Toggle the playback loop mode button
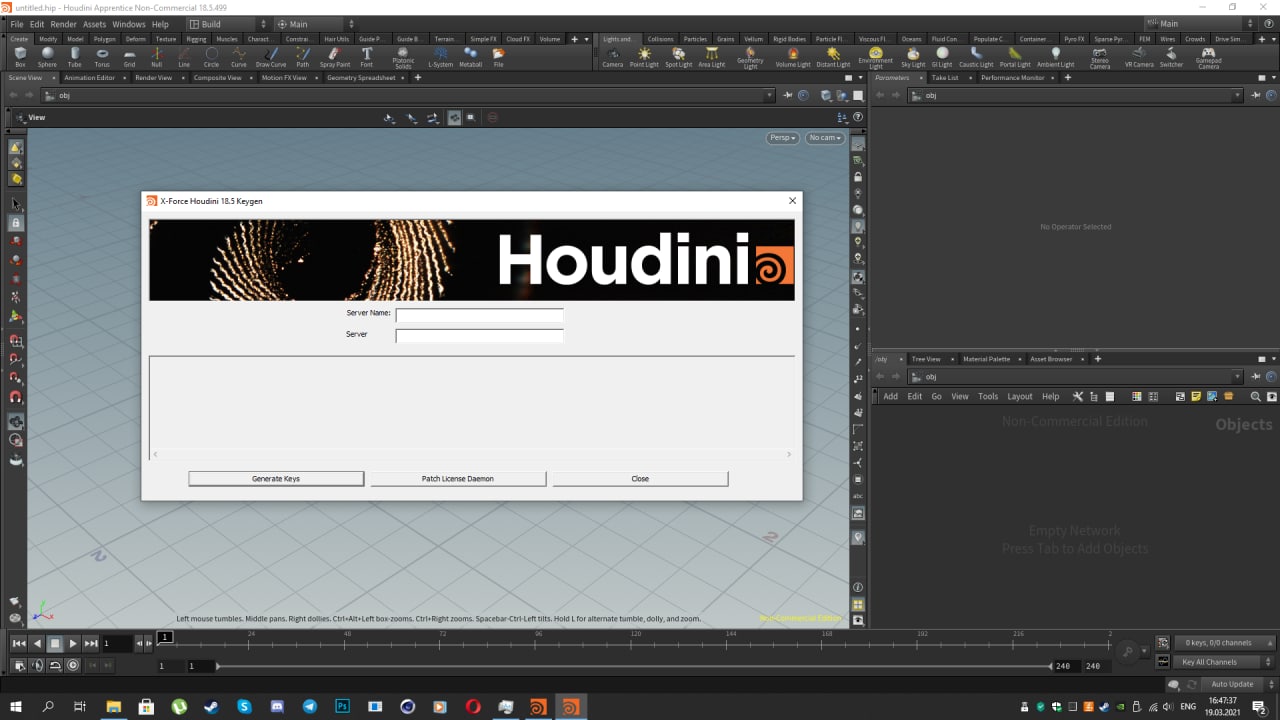 (x=55, y=665)
